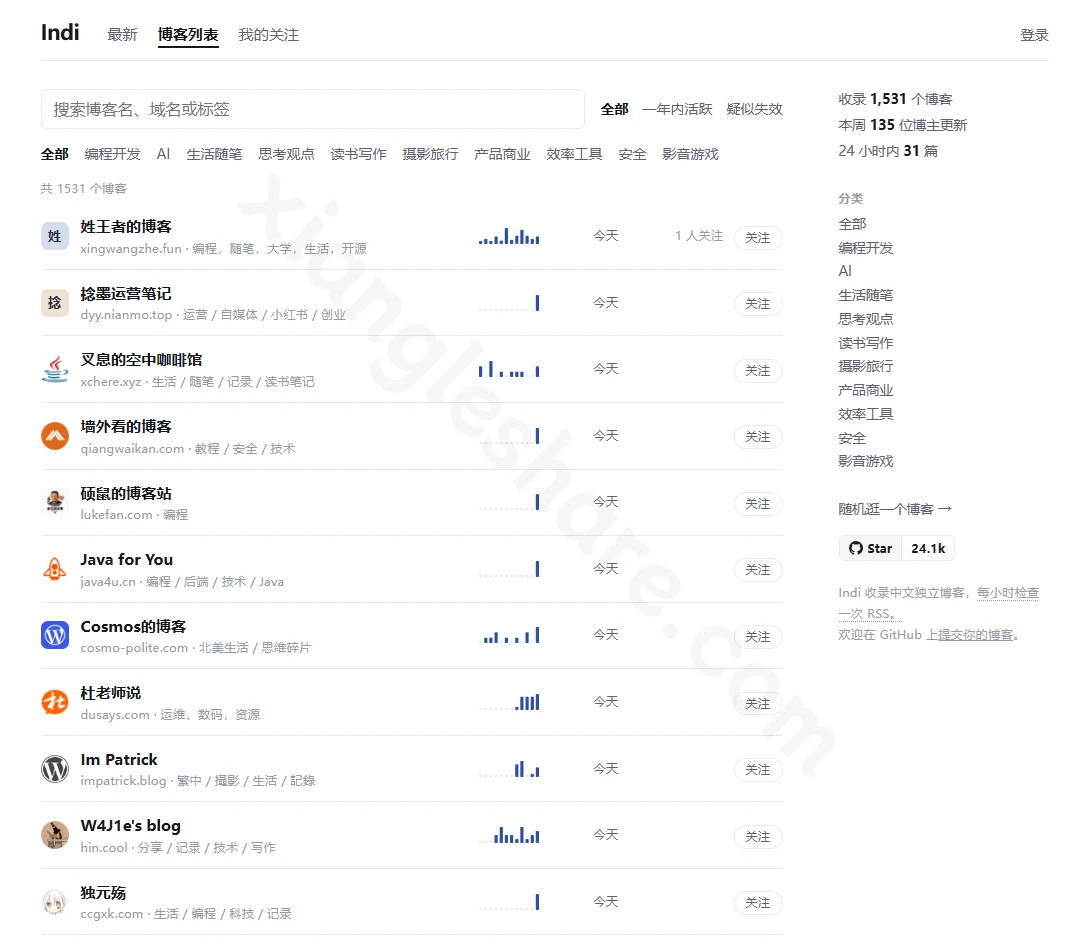Select 安全 in the top category row
1081x948 pixels.
click(632, 154)
